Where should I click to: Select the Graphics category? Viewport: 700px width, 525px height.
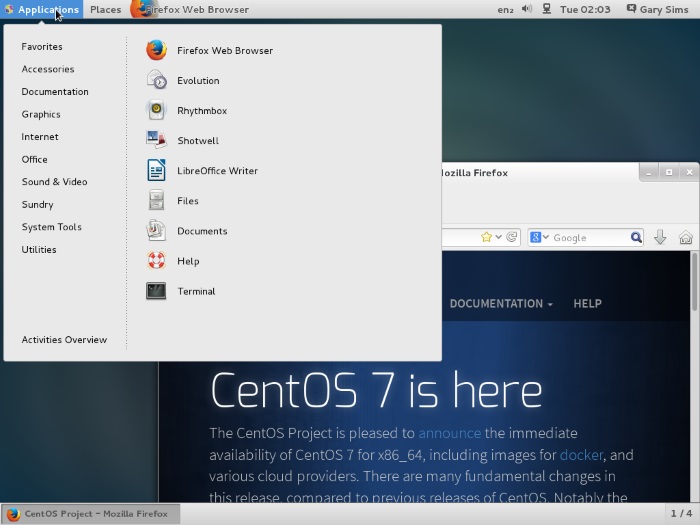coord(41,114)
